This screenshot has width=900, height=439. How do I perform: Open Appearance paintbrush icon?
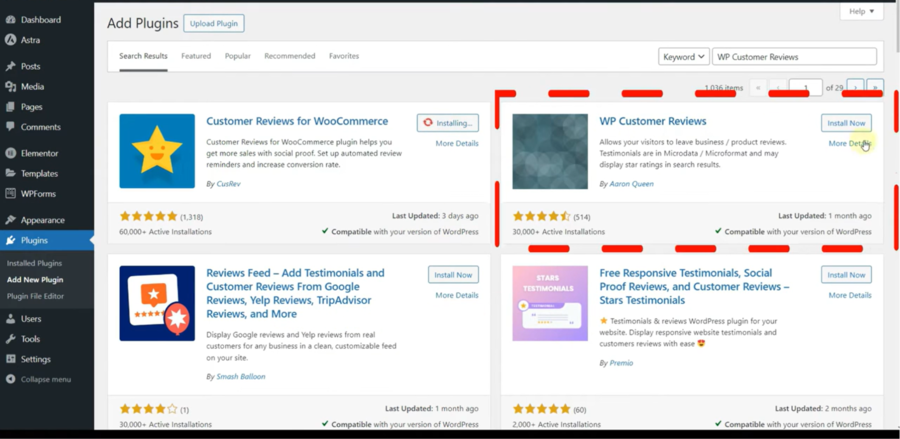(x=10, y=220)
